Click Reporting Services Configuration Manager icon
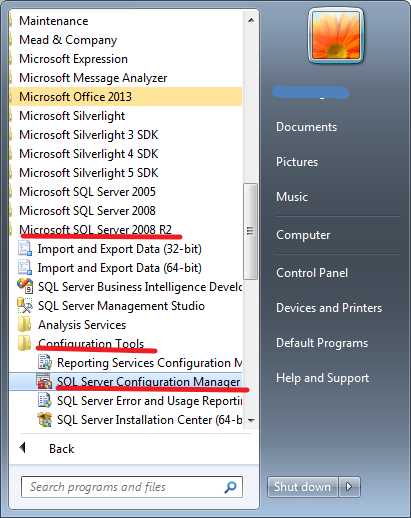Image resolution: width=411 pixels, height=518 pixels. click(44, 362)
